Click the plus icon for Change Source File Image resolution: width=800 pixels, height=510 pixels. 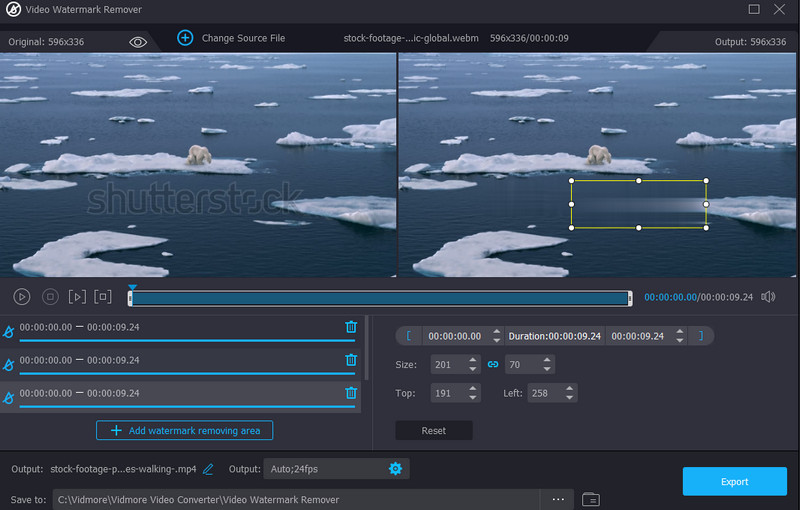pos(185,38)
